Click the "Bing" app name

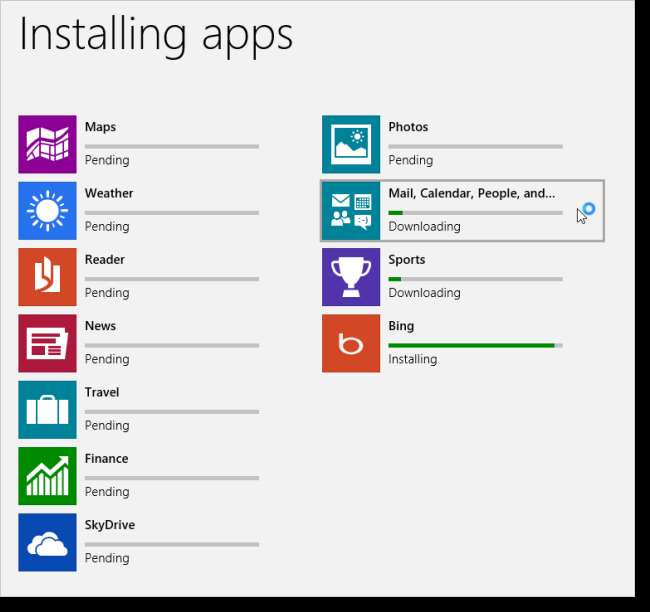coord(401,326)
